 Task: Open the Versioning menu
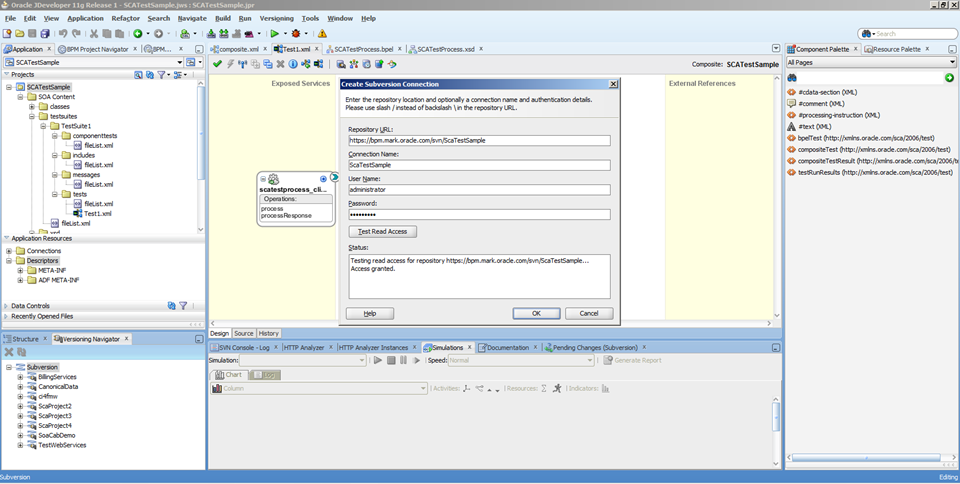point(276,18)
